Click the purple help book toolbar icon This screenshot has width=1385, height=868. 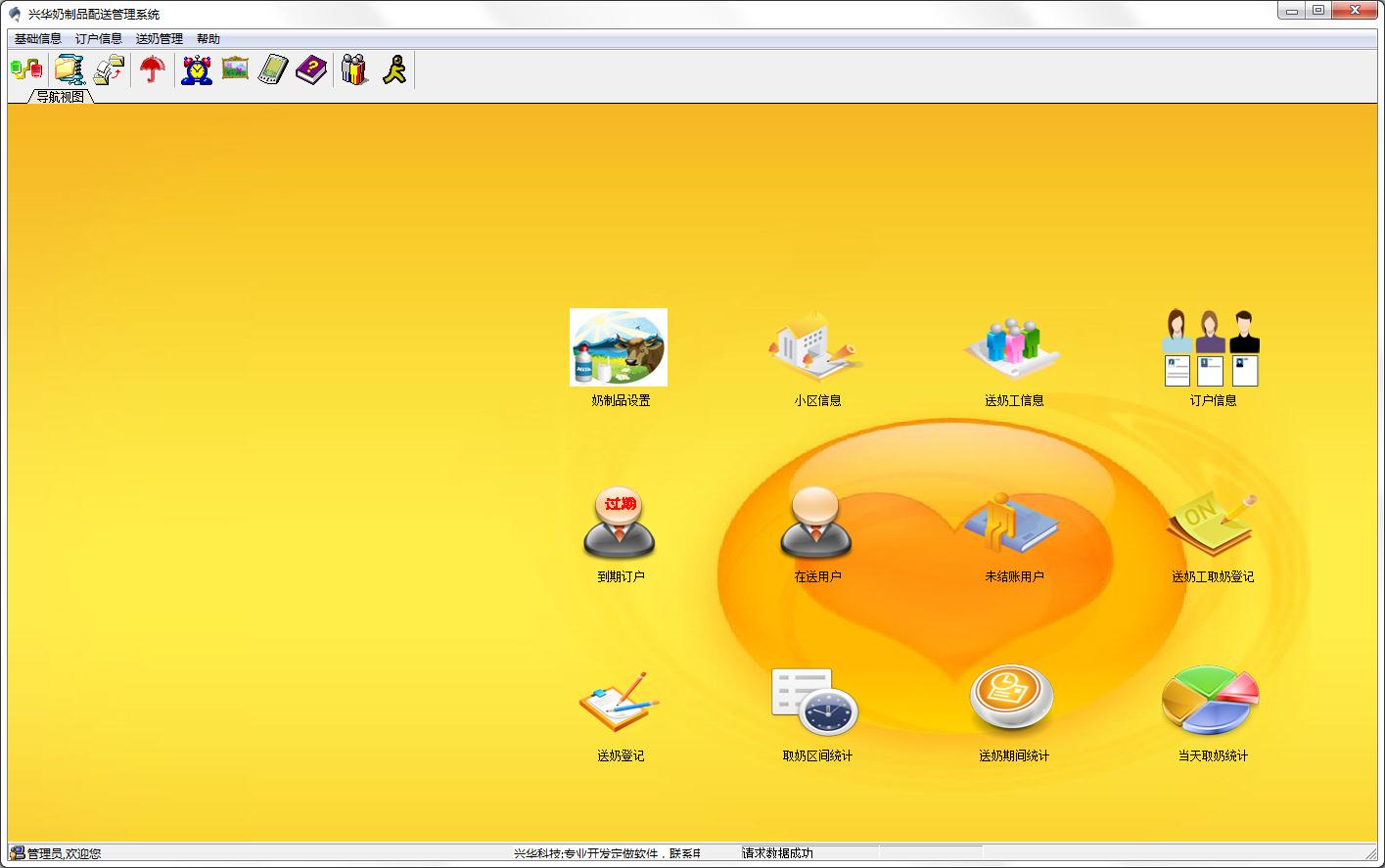tap(311, 69)
